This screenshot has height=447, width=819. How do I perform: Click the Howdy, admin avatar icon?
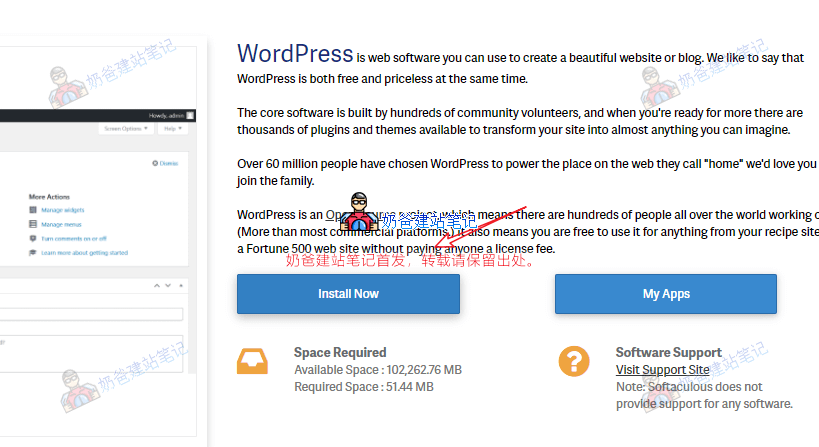pyautogui.click(x=190, y=115)
